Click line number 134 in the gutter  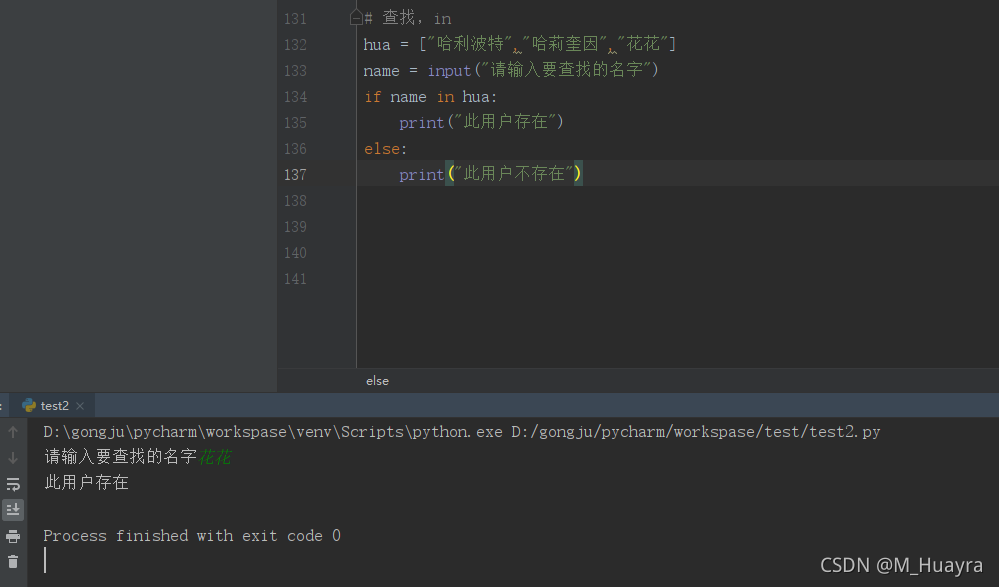point(295,97)
